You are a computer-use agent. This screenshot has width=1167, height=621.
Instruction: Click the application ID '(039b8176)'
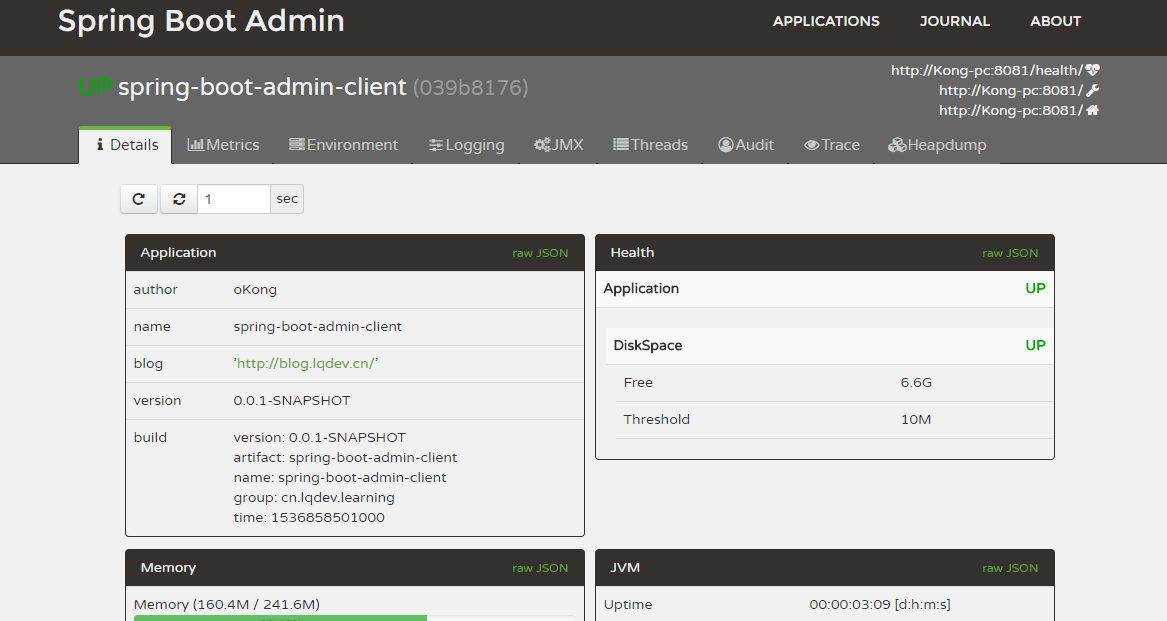click(x=470, y=88)
